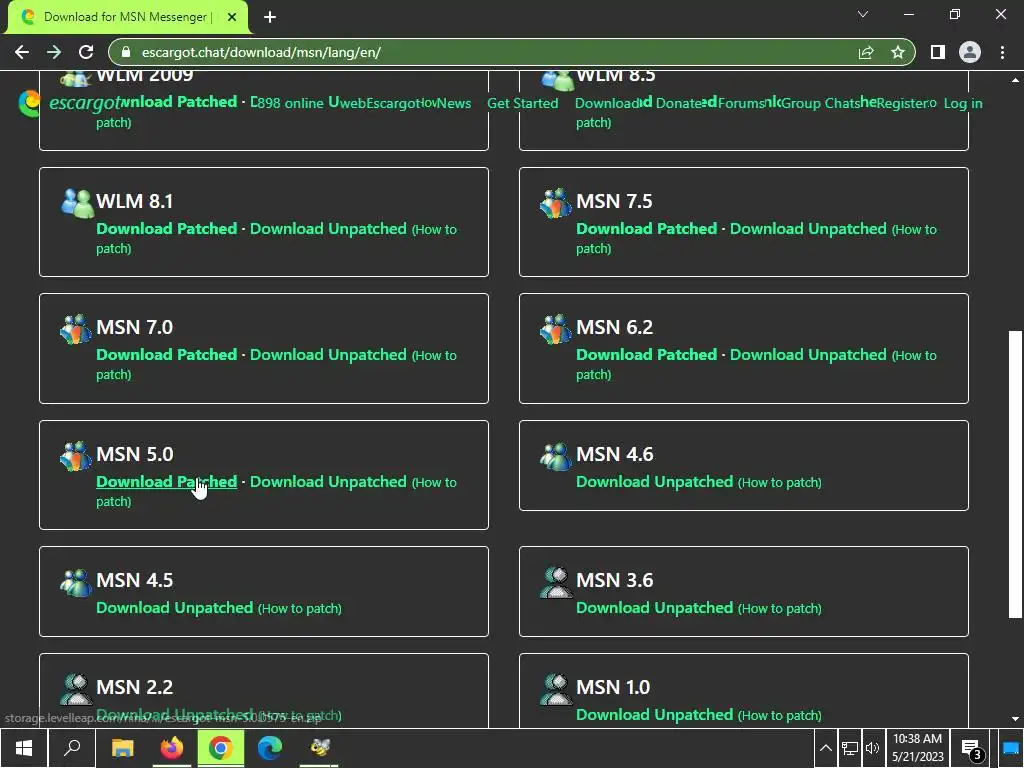Open Register in site navigation

click(902, 103)
